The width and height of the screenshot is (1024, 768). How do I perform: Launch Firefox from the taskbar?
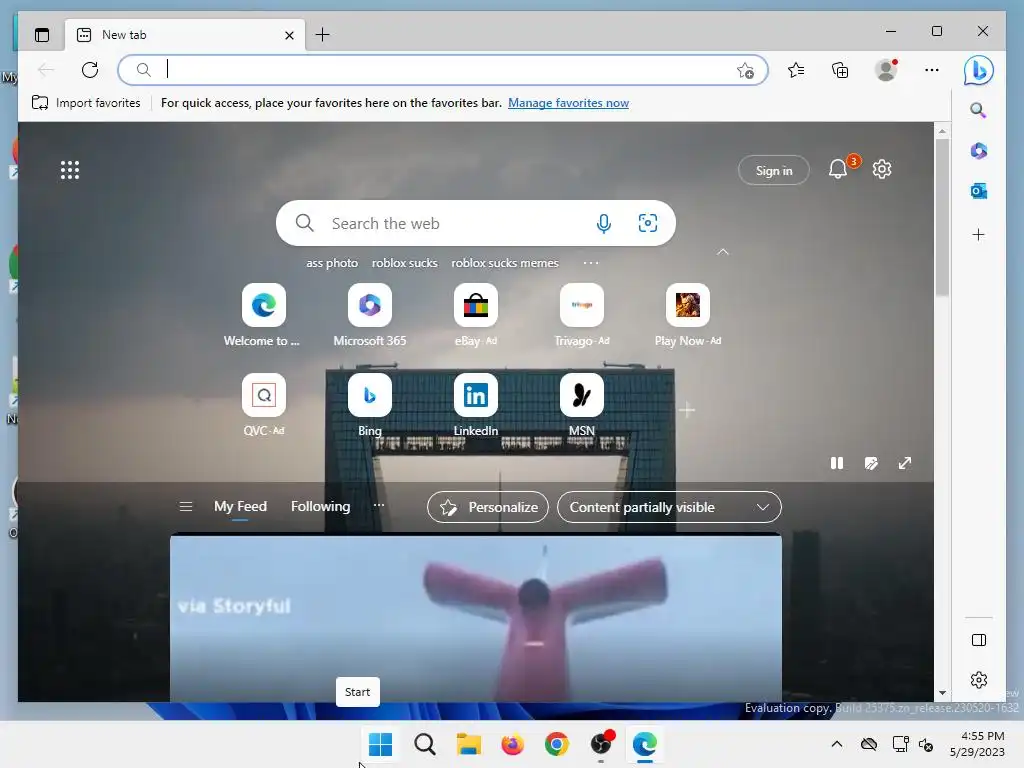pyautogui.click(x=513, y=744)
